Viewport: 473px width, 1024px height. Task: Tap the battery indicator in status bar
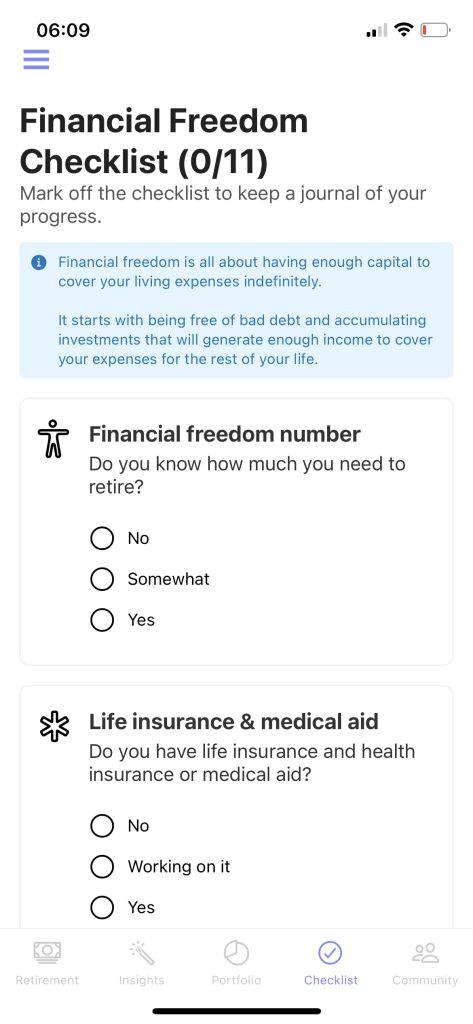[435, 30]
